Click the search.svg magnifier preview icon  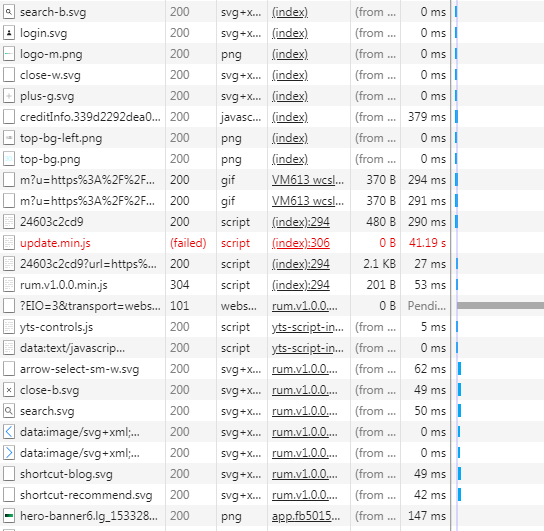click(9, 411)
